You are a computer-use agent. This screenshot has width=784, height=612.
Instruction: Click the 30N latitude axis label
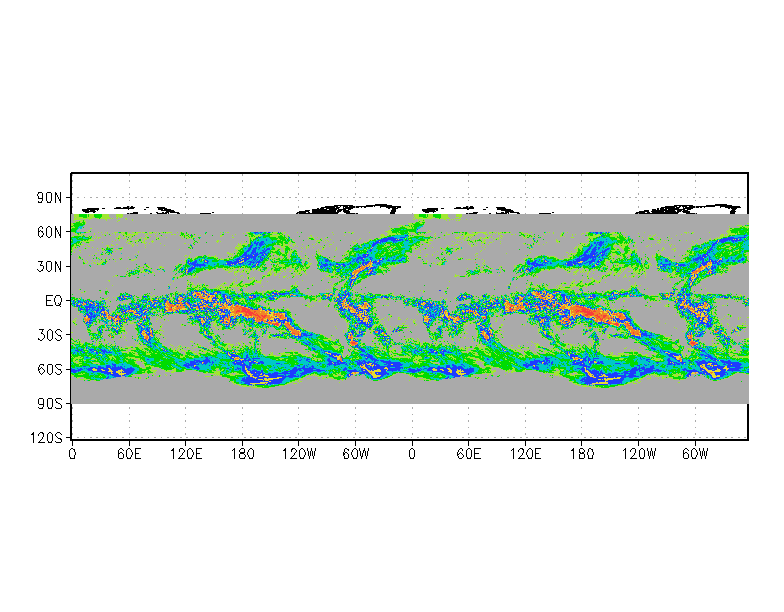49,266
